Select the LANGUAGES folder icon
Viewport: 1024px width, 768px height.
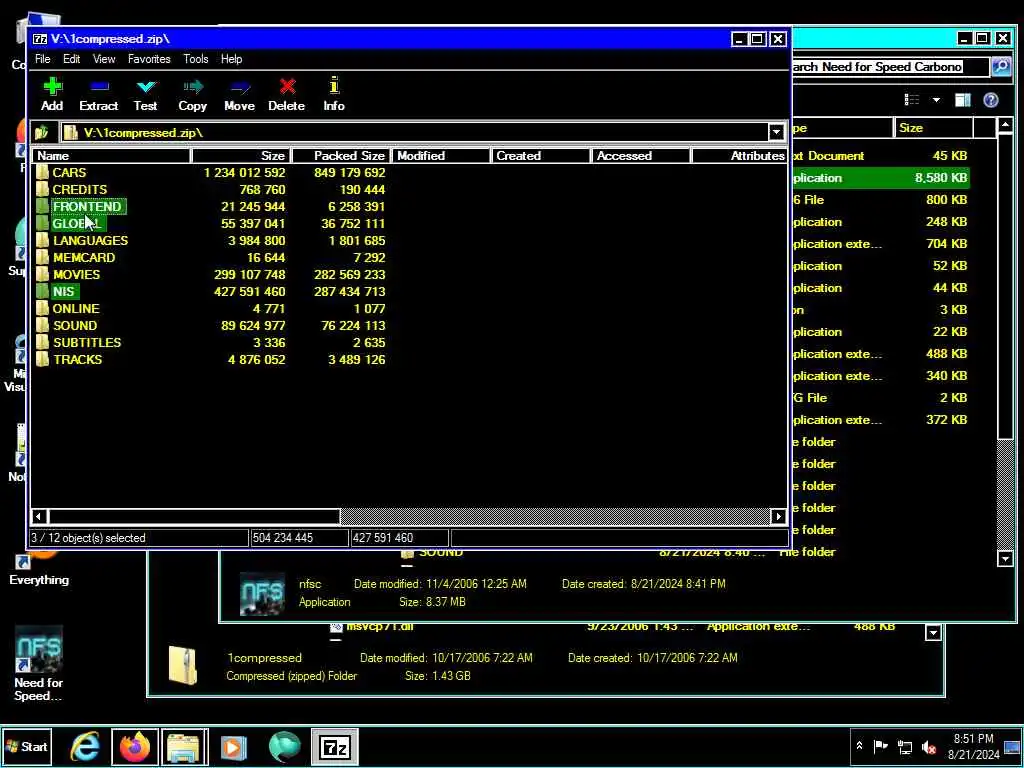tap(42, 240)
